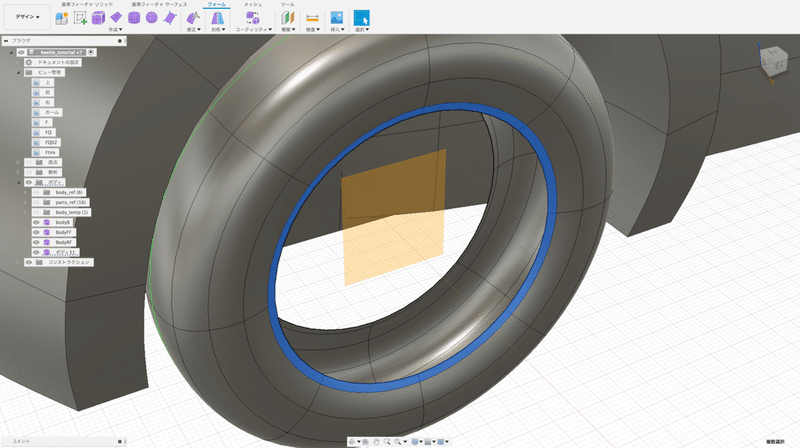Click the Insert image icon
This screenshot has width=800, height=448.
pyautogui.click(x=337, y=18)
